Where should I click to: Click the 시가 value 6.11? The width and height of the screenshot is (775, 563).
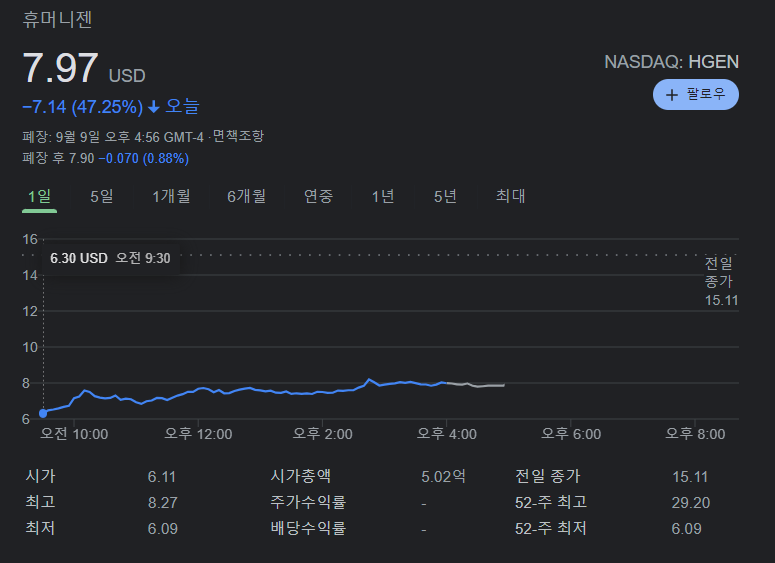[162, 477]
